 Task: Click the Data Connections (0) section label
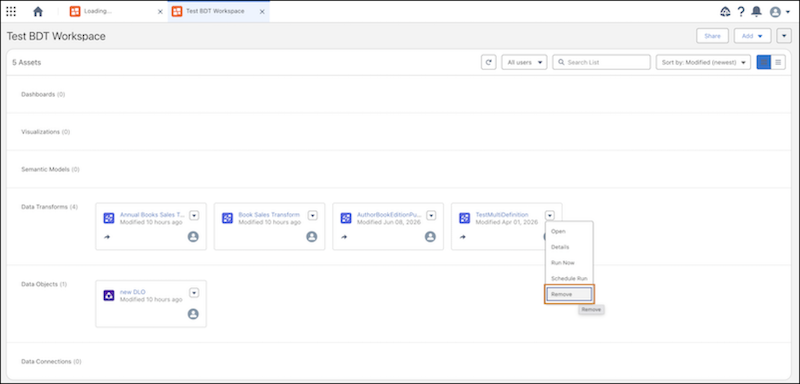click(x=52, y=362)
